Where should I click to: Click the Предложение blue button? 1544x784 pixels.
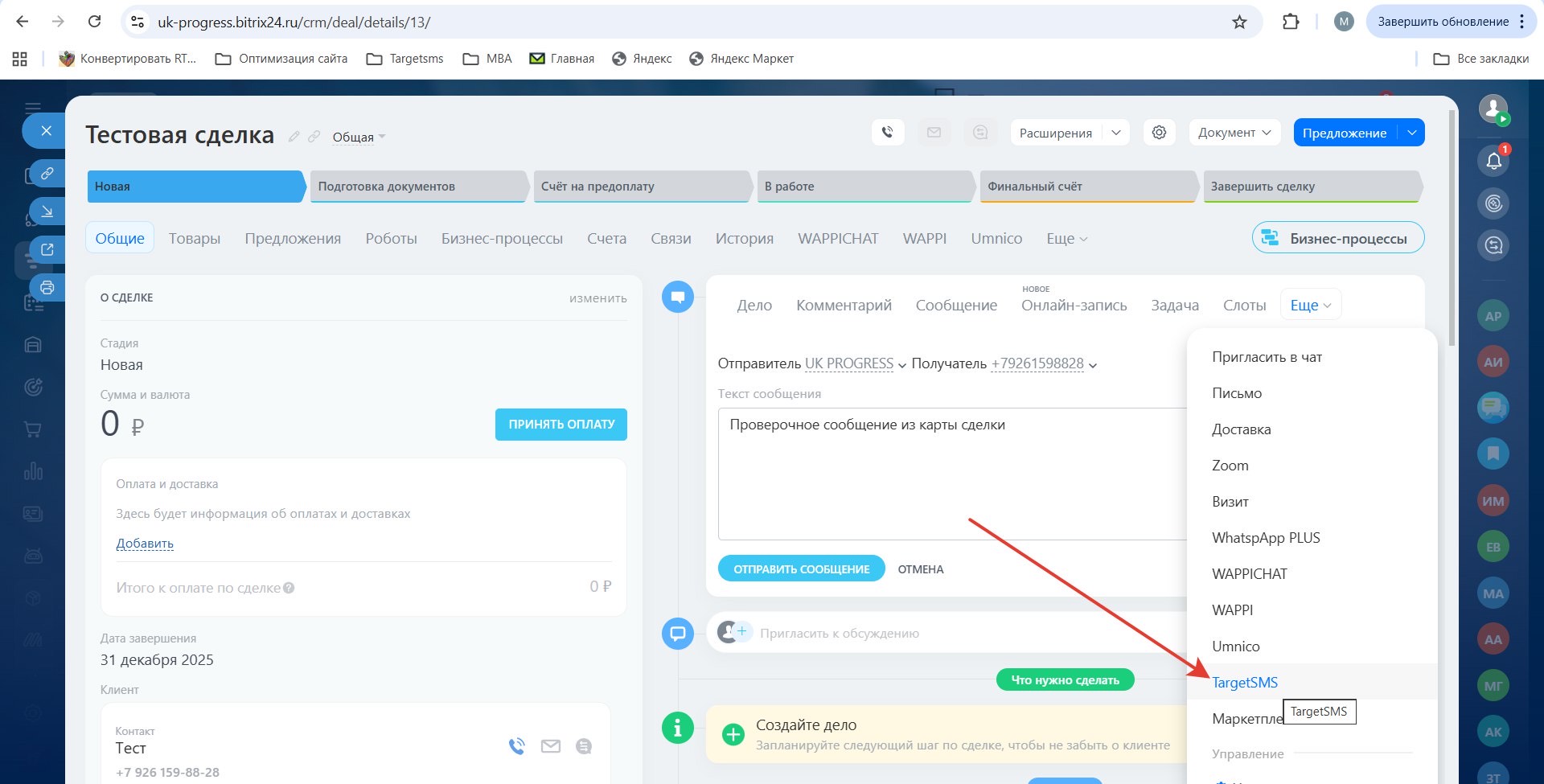1345,133
